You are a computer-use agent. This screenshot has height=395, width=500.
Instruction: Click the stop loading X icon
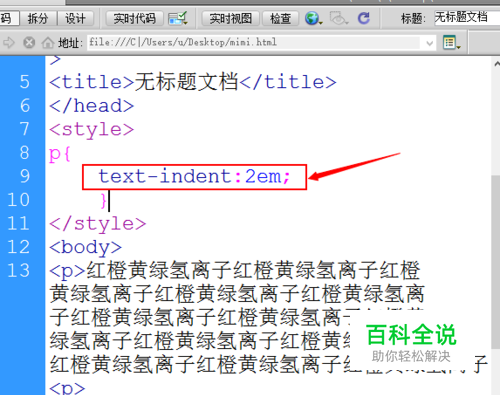pyautogui.click(x=29, y=42)
